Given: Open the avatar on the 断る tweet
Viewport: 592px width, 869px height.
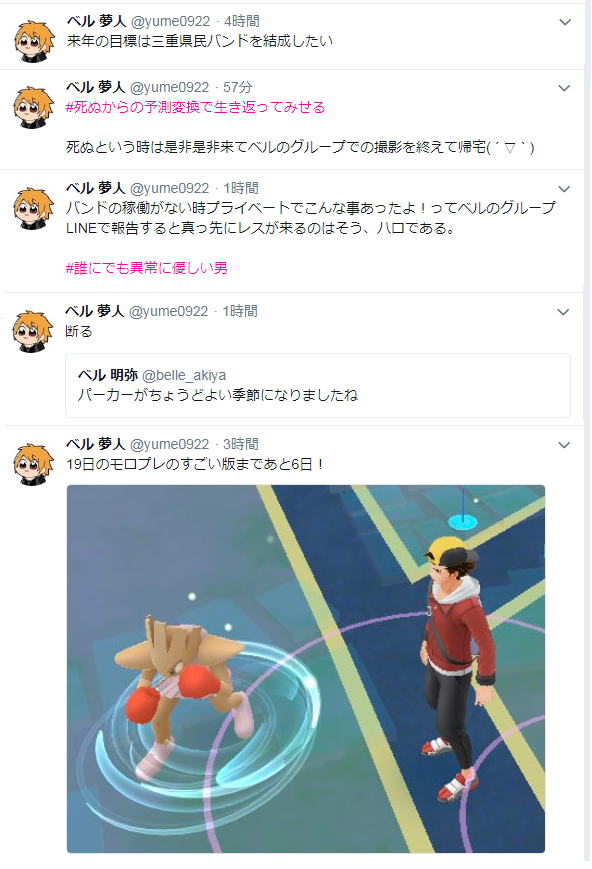Looking at the screenshot, I should click(x=33, y=331).
